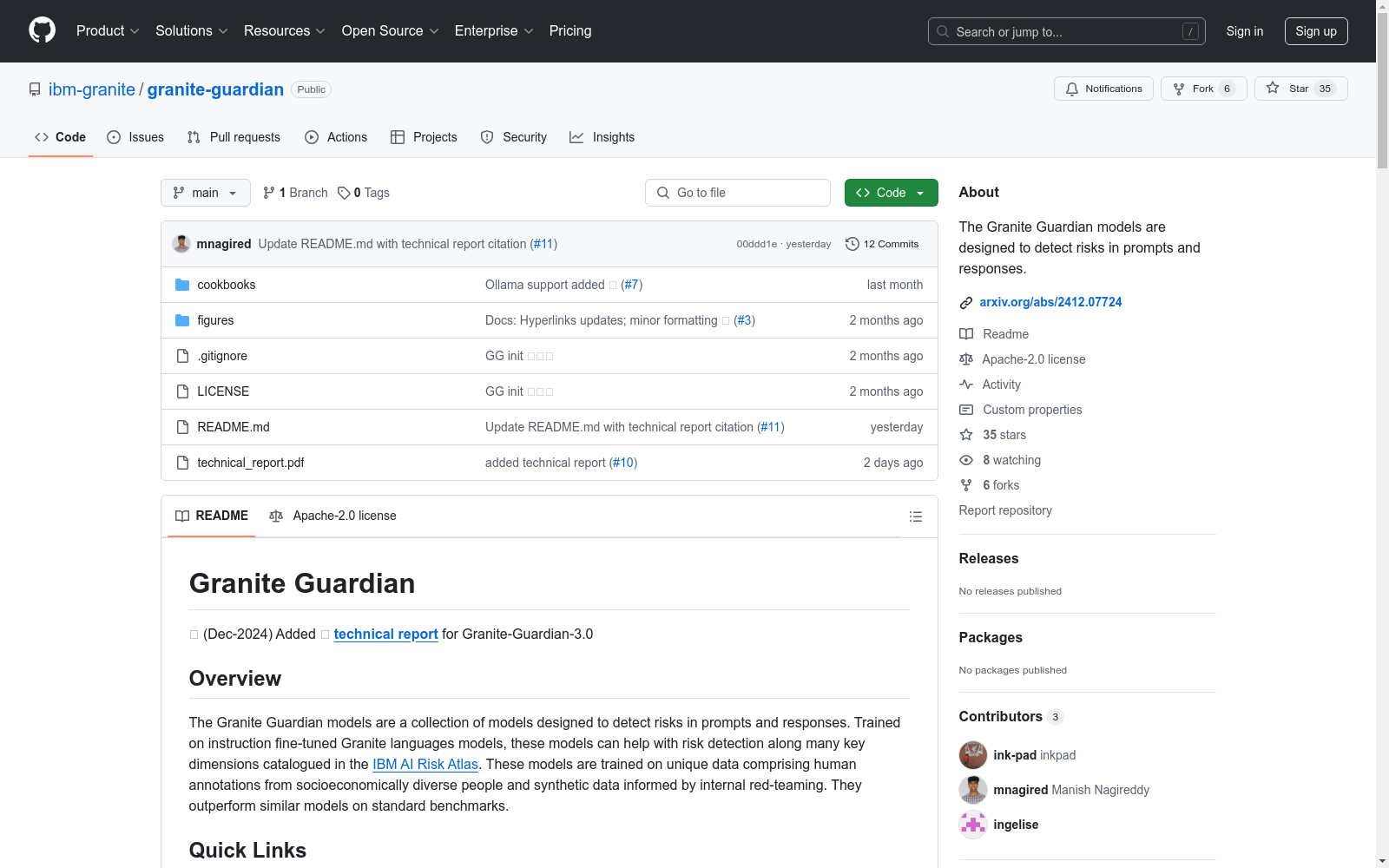The width and height of the screenshot is (1389, 868).
Task: Click the mnagired contributor avatar in sidebar
Action: pos(973,790)
